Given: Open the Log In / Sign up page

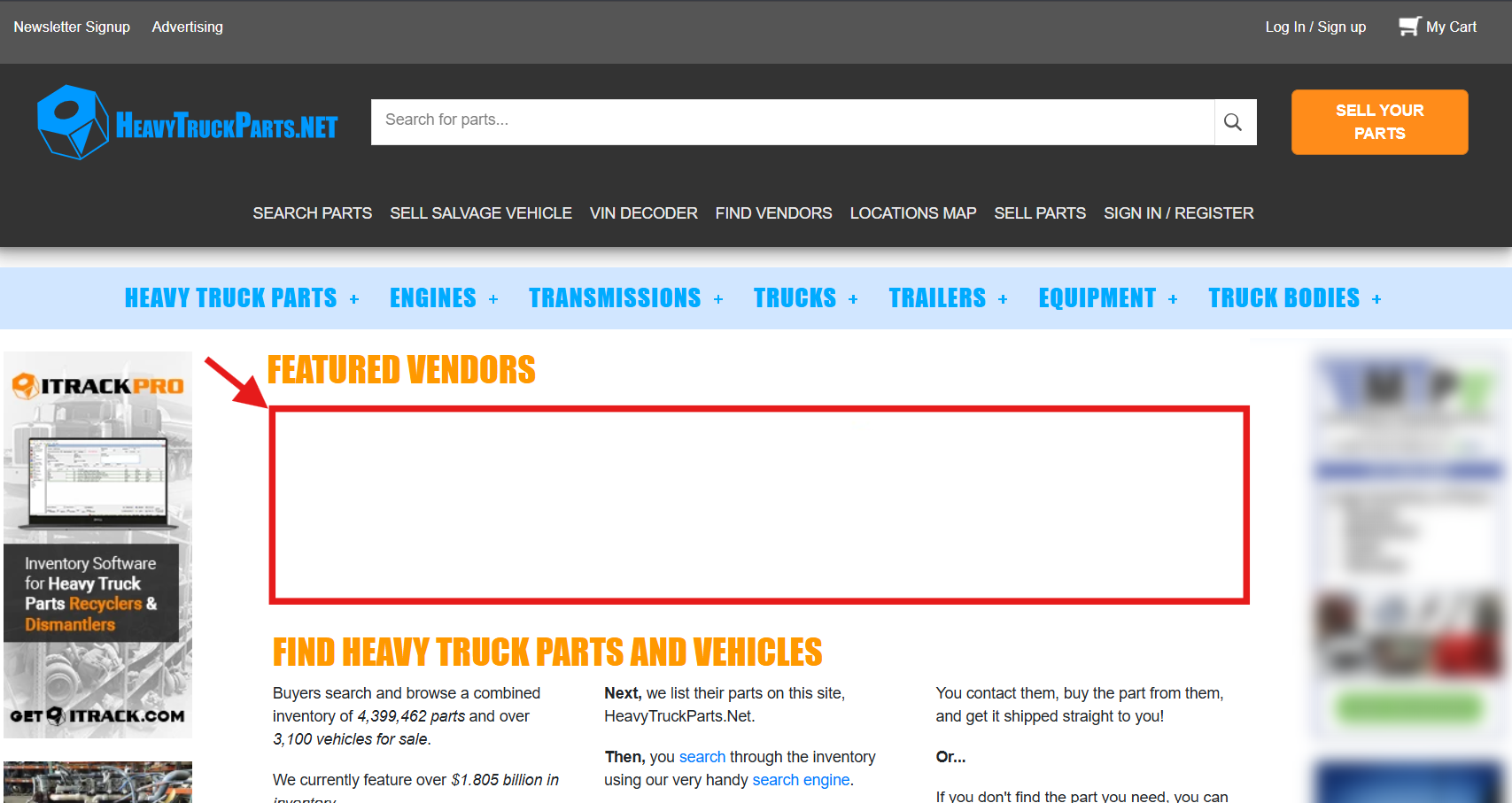Looking at the screenshot, I should click(1315, 27).
